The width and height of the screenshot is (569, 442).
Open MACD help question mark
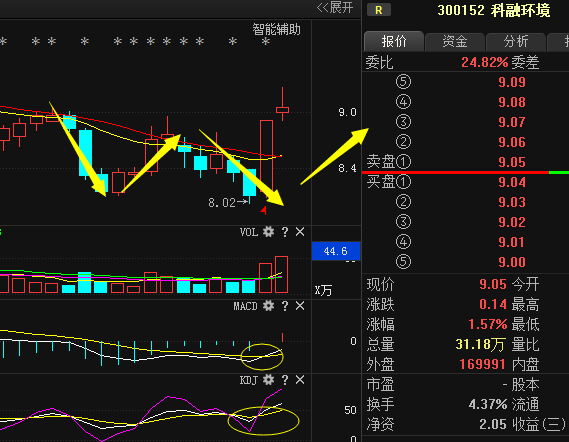285,306
